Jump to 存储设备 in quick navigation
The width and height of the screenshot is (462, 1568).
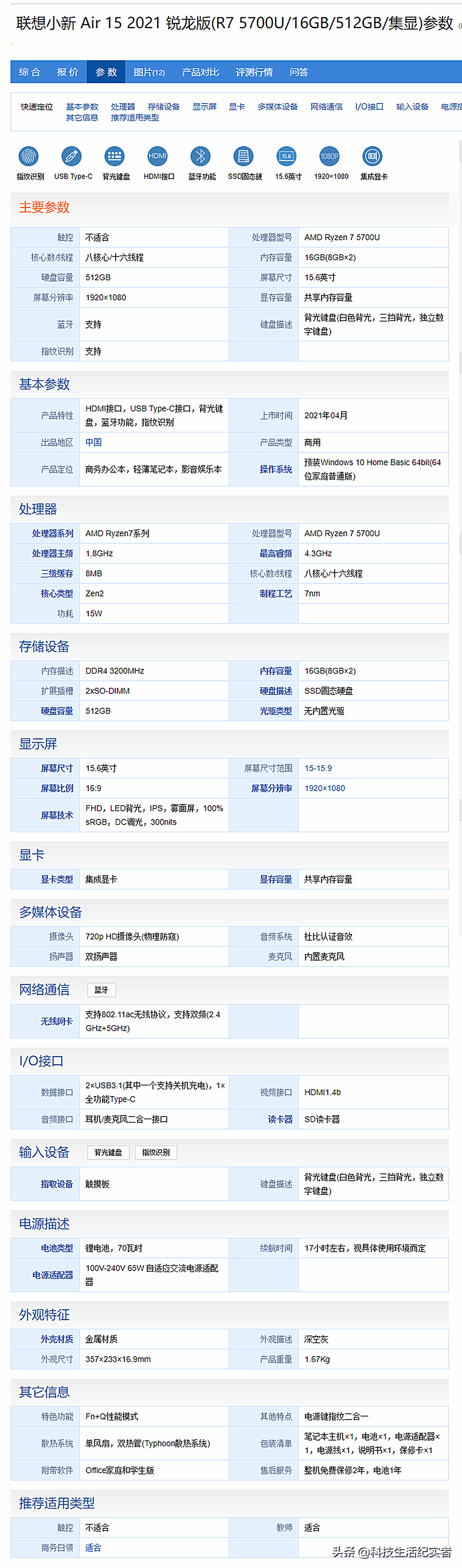pos(164,107)
